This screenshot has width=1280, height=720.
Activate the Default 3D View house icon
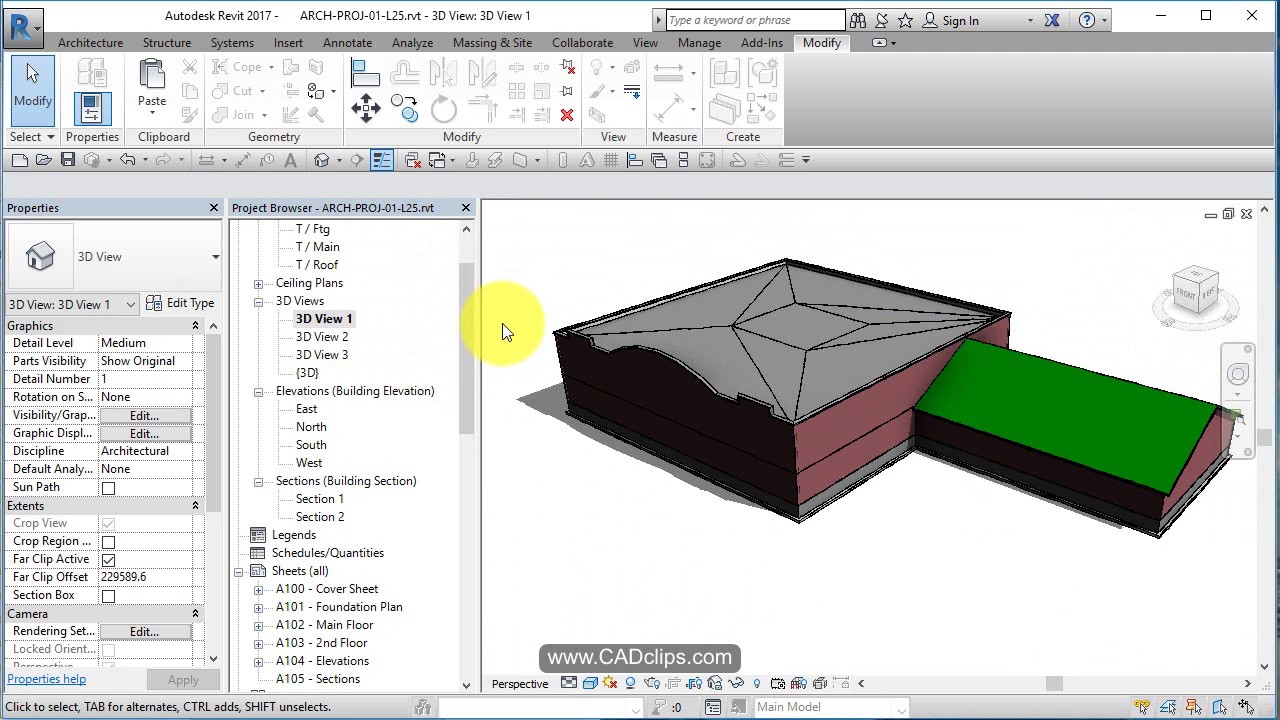click(322, 160)
